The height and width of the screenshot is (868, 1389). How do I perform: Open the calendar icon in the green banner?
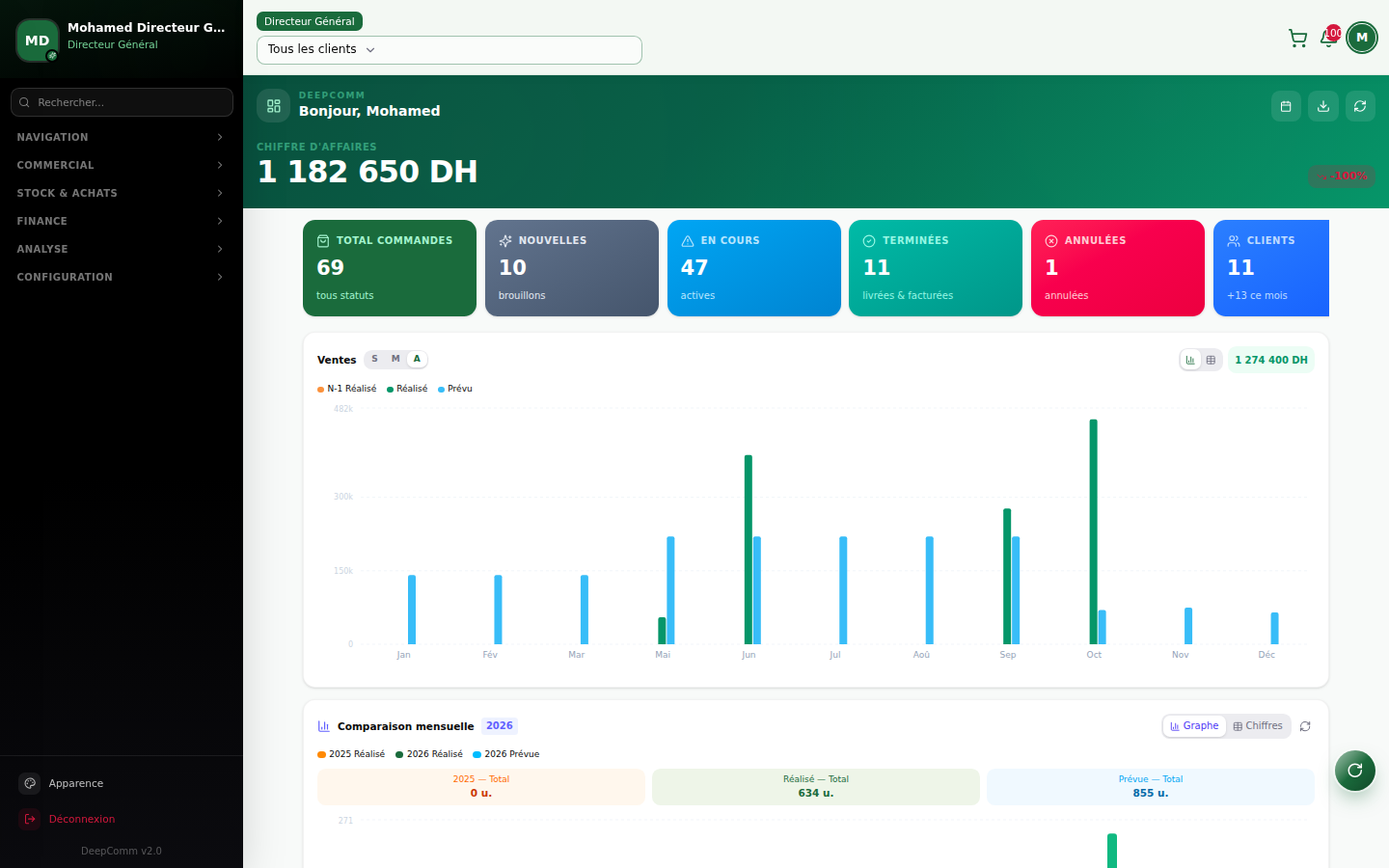pos(1286,106)
